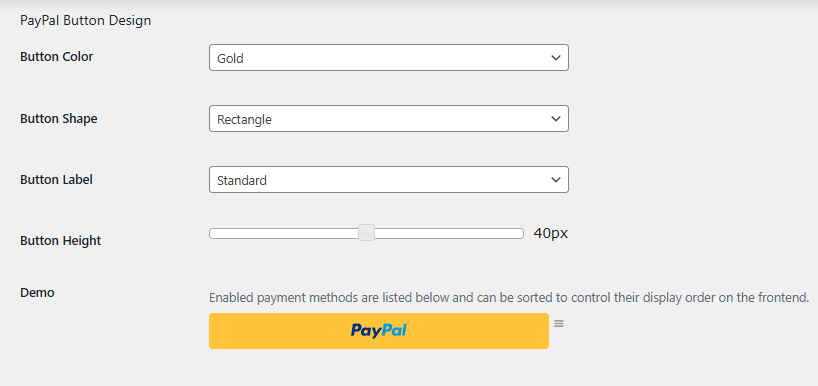
Task: Click the Button Height slider thumb
Action: [367, 233]
